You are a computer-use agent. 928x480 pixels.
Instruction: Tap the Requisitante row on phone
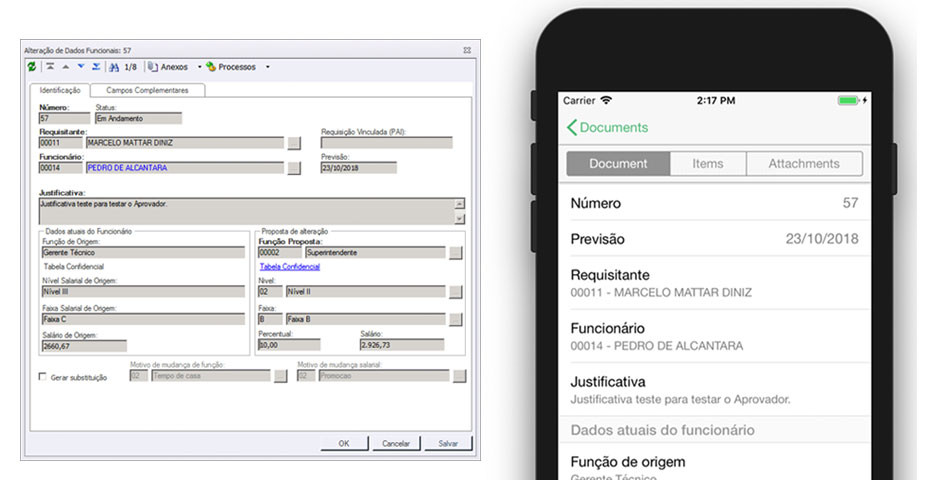pos(714,283)
